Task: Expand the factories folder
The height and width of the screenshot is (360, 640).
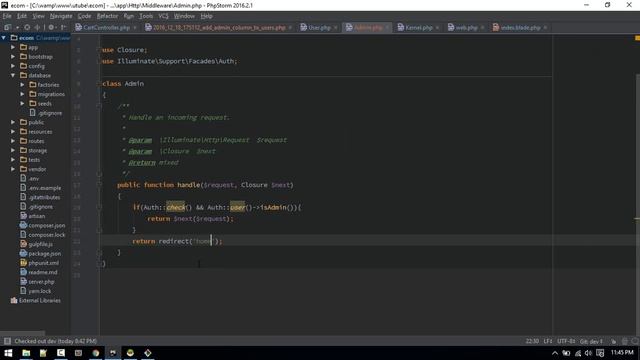Action: pyautogui.click(x=22, y=85)
